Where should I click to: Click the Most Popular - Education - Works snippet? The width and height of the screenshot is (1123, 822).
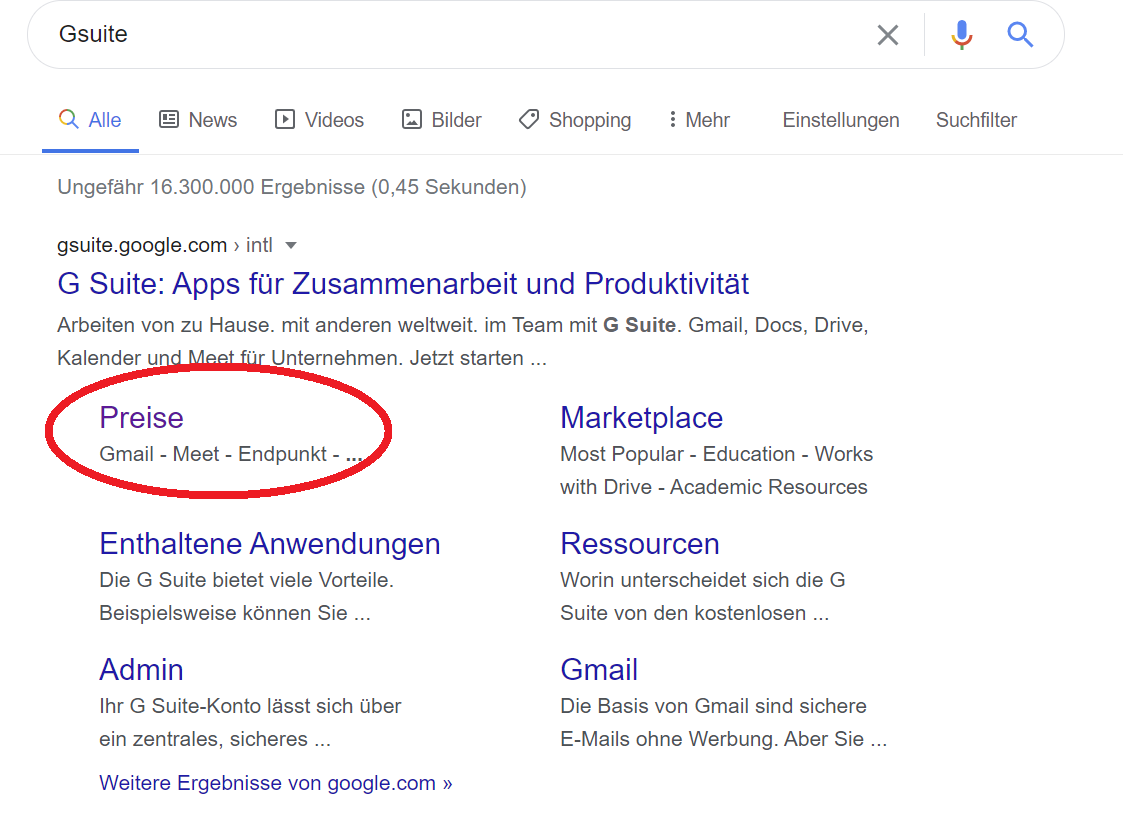coord(716,470)
